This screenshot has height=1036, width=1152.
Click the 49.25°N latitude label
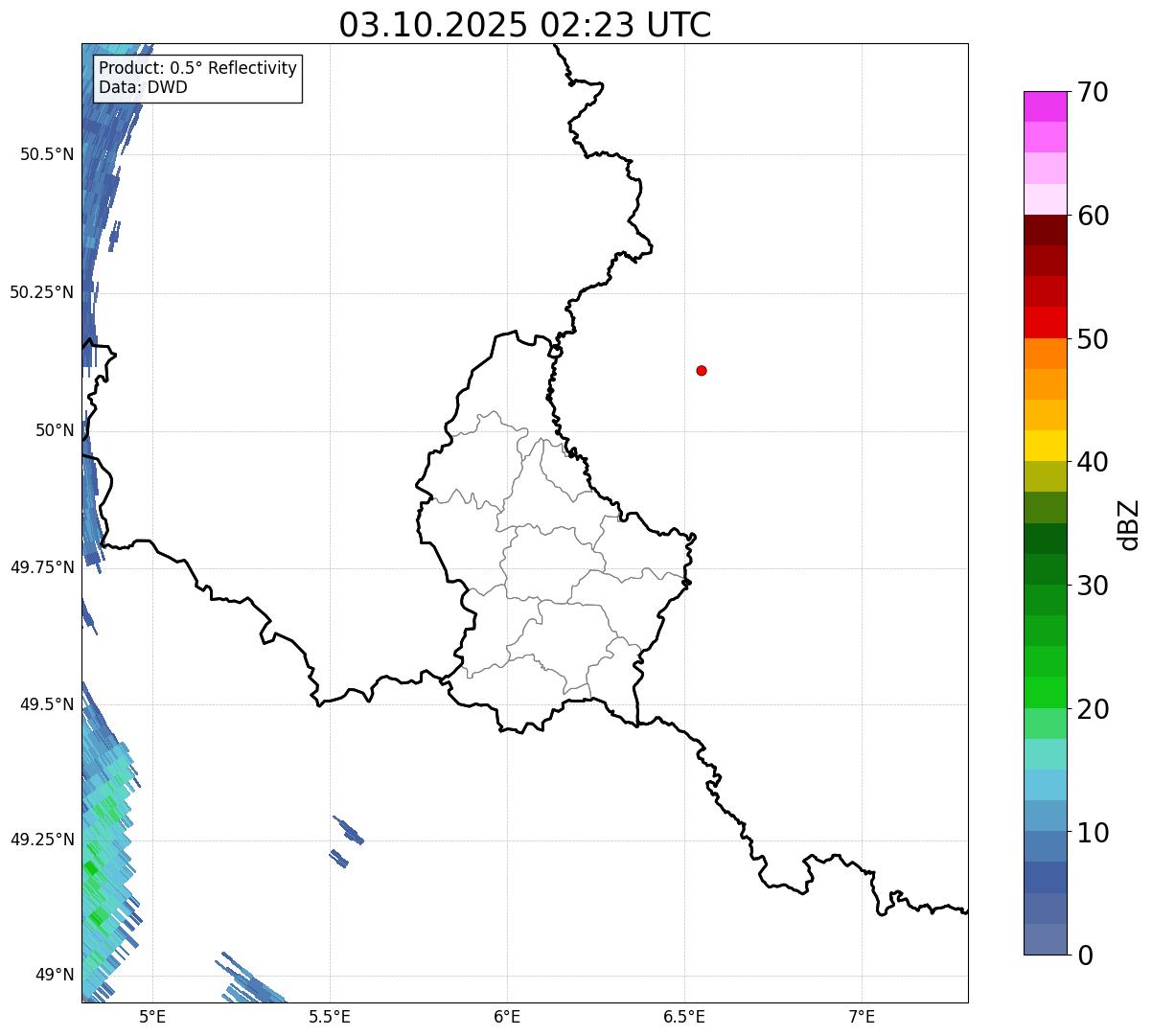coord(41,840)
